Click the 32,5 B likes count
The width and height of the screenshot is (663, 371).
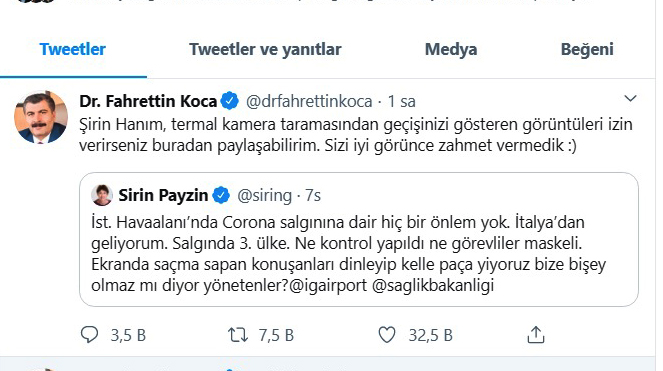pos(430,335)
